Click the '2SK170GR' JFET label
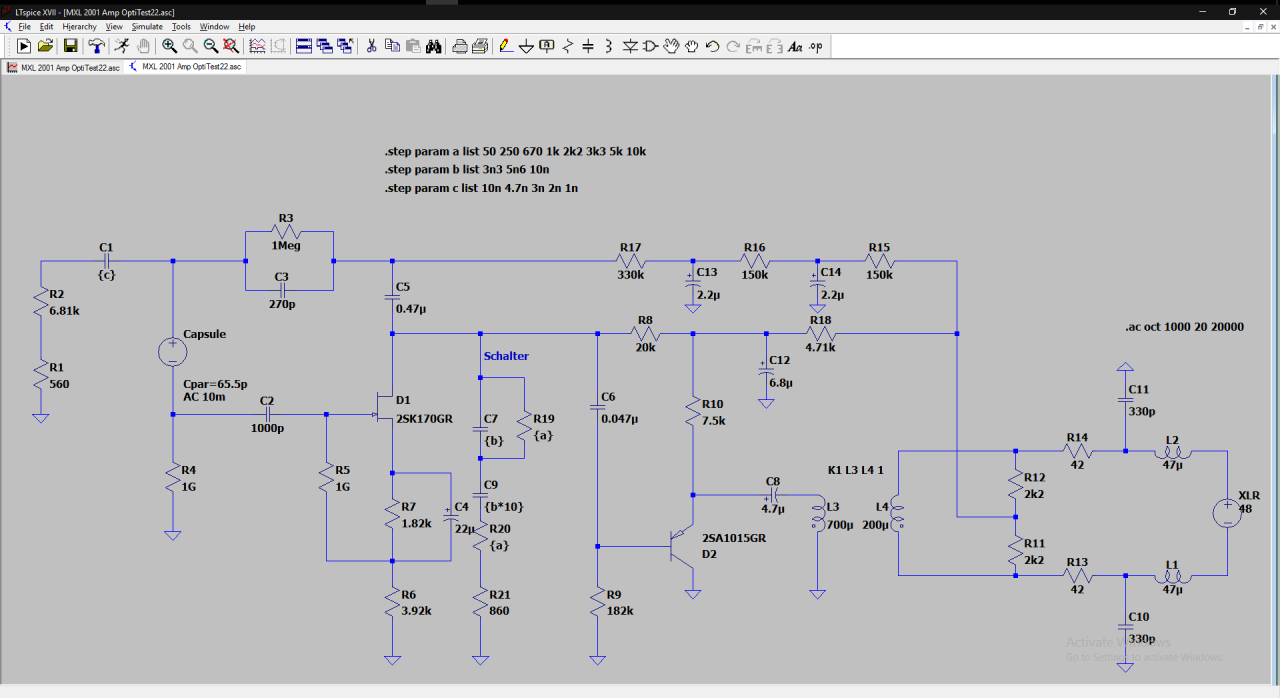Viewport: 1280px width, 698px height. [x=425, y=419]
